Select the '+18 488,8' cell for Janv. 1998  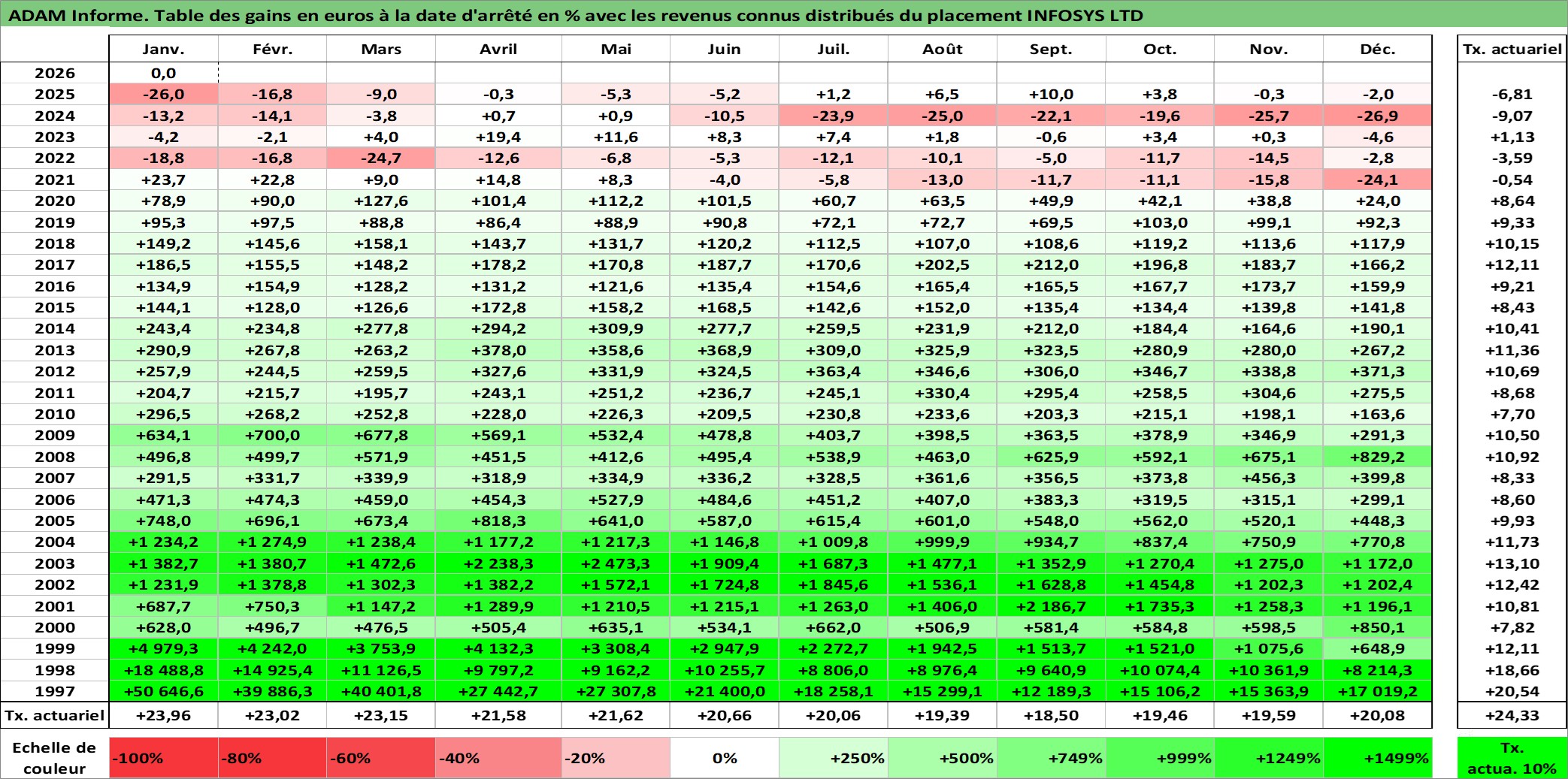click(164, 671)
